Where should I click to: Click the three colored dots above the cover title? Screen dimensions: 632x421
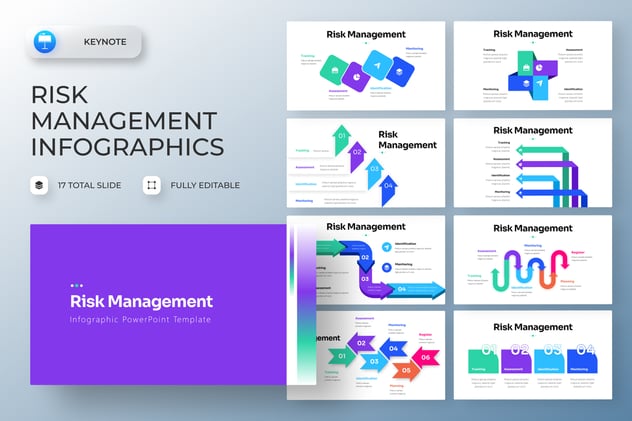(x=77, y=285)
